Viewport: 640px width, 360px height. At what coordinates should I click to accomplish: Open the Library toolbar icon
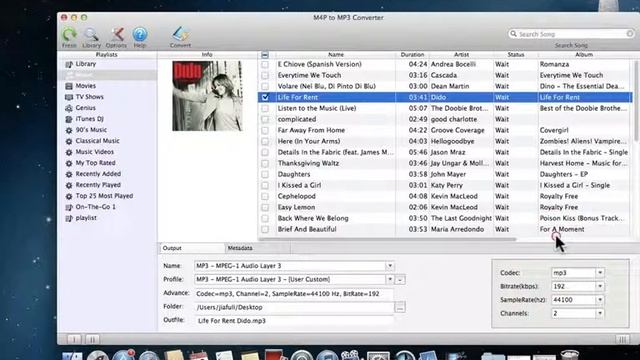click(91, 35)
